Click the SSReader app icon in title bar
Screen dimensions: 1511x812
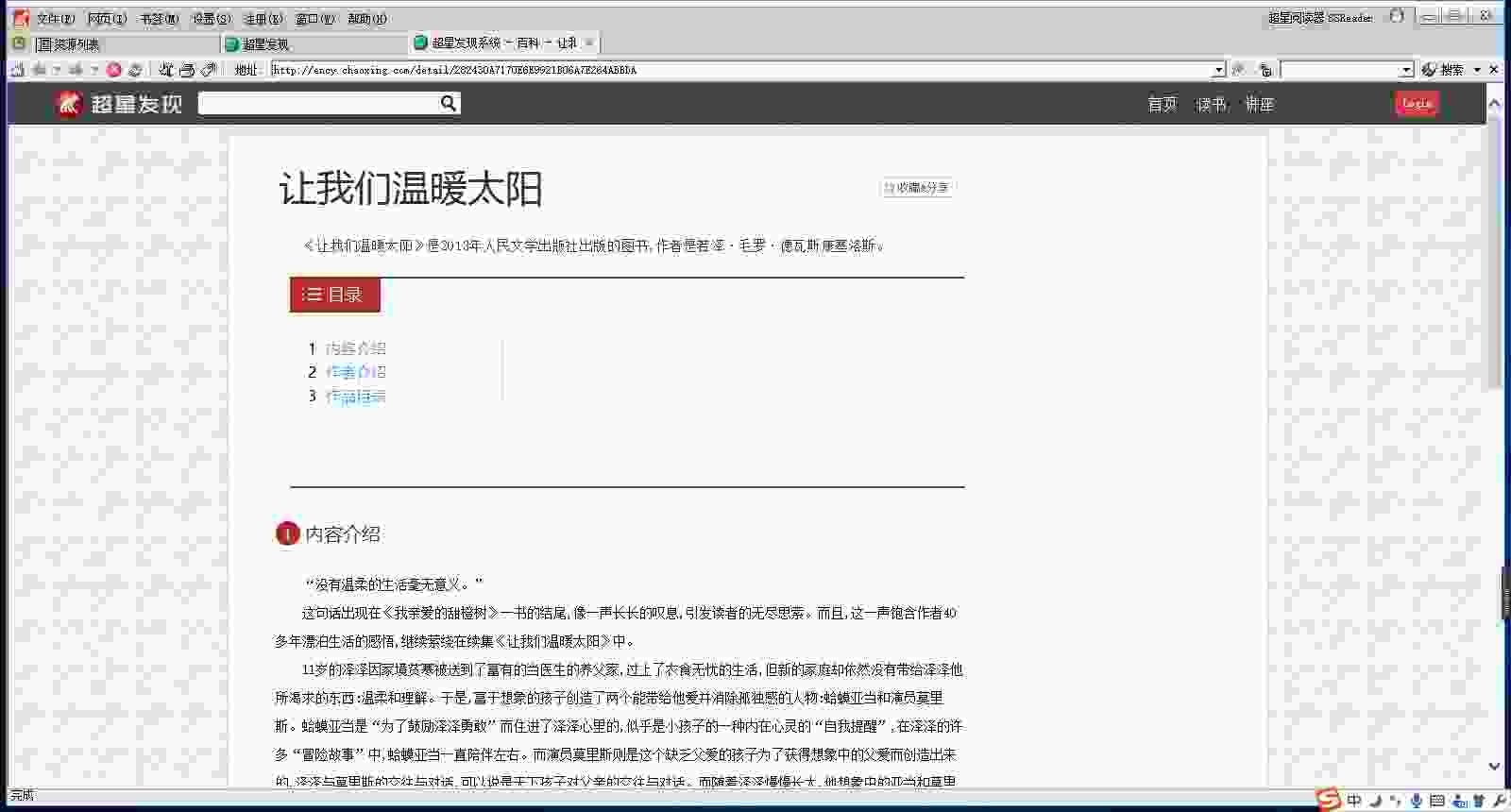20,18
